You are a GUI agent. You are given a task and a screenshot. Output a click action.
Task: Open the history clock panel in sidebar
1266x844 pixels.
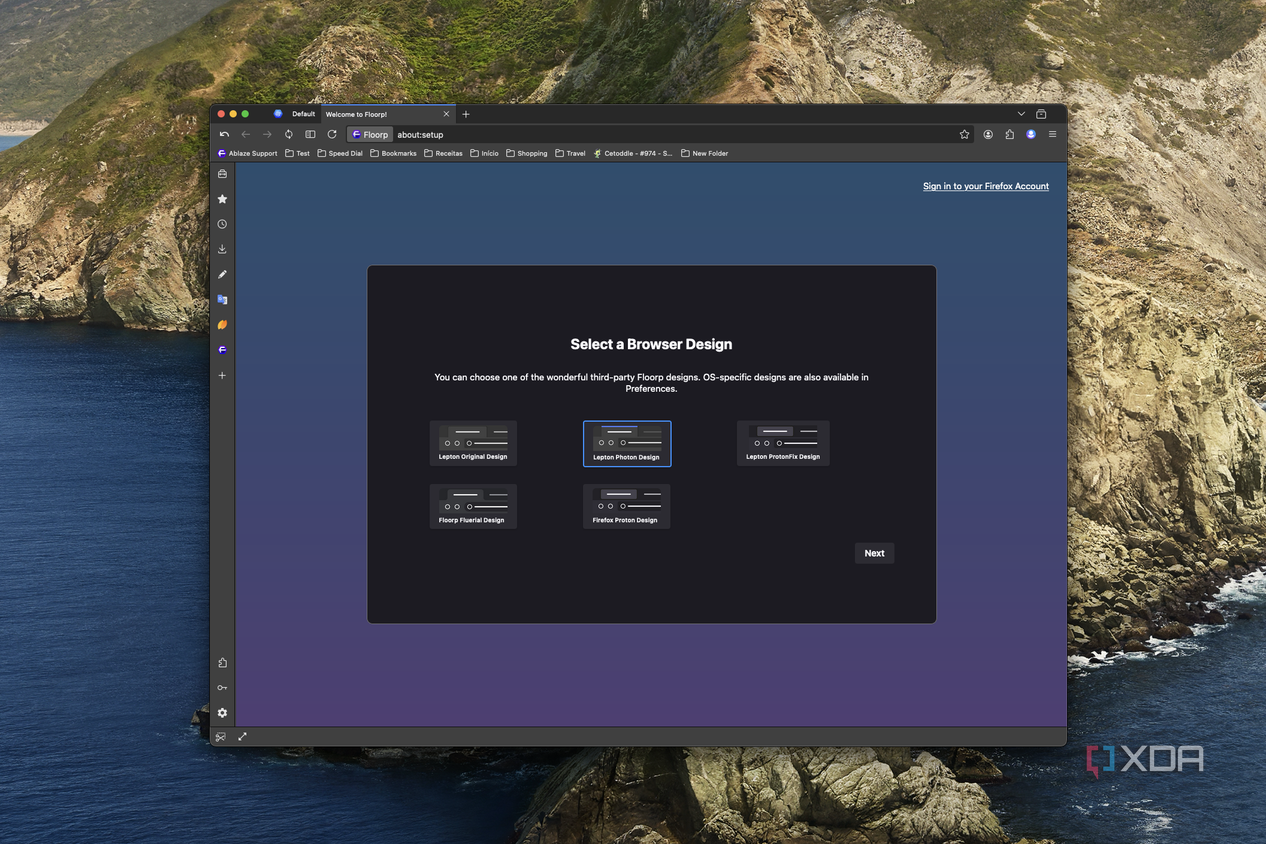click(x=222, y=224)
